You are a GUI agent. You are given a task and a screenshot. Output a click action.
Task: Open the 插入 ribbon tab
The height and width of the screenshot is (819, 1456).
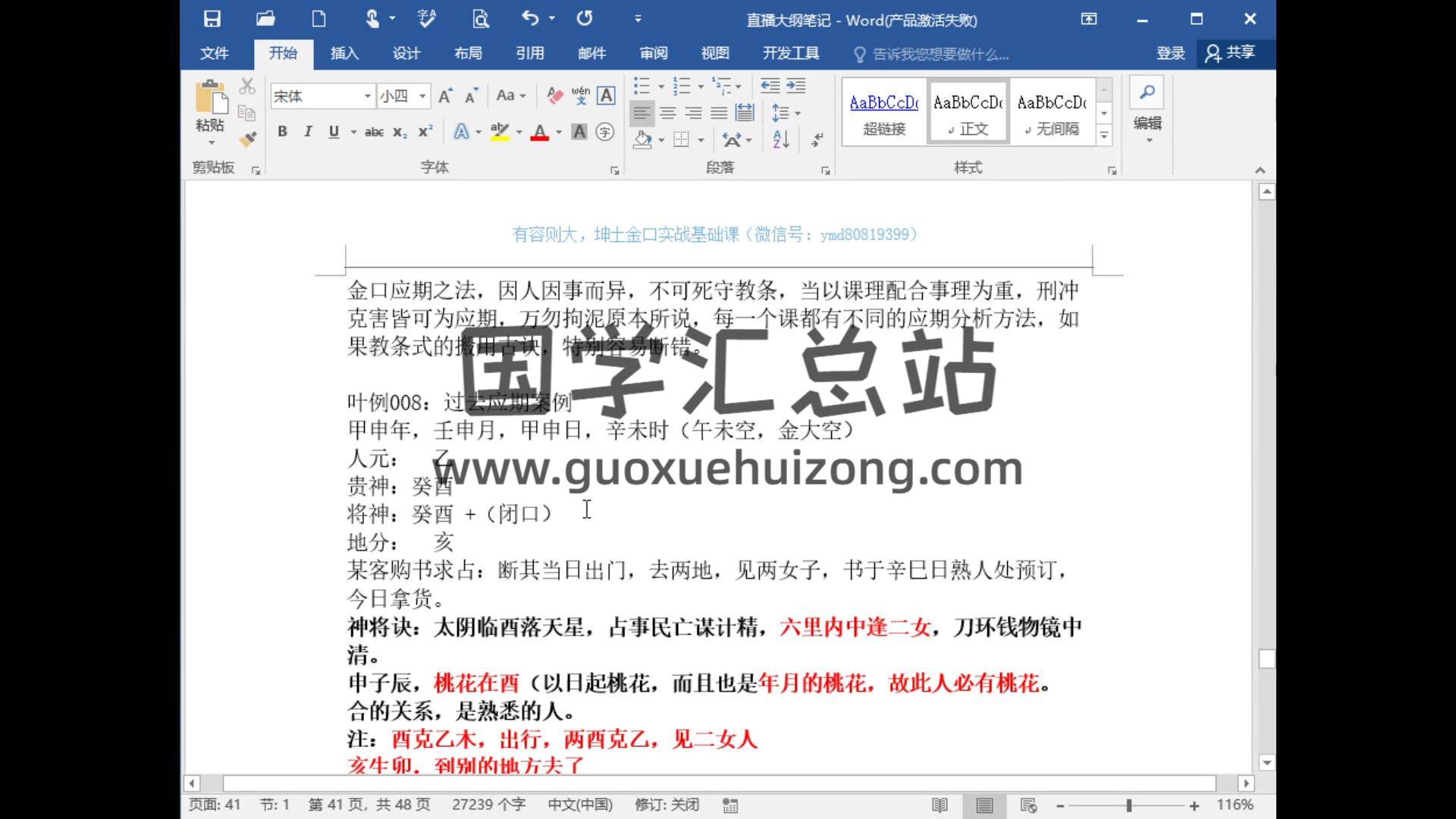[344, 53]
